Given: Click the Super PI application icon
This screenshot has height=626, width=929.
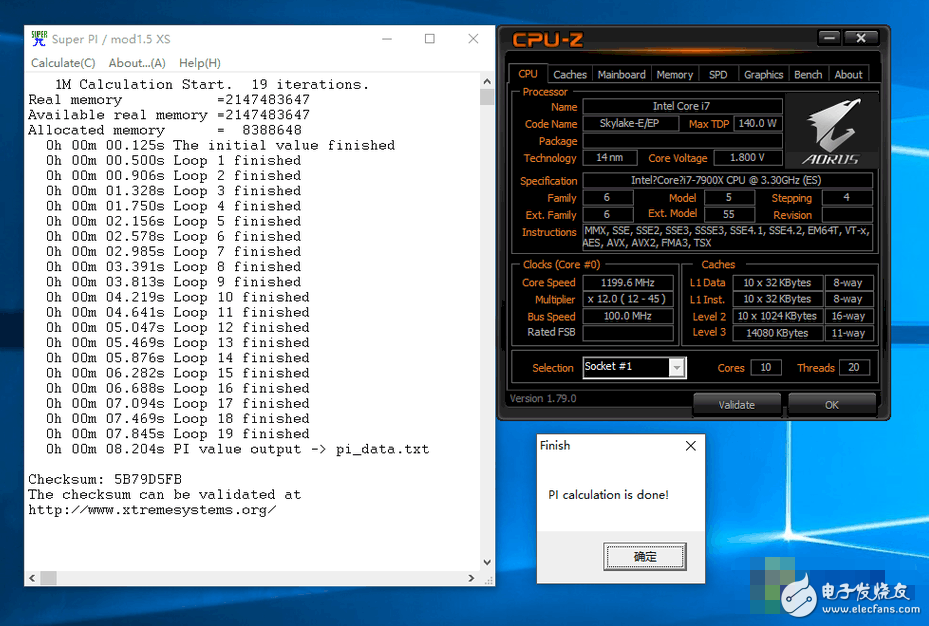Looking at the screenshot, I should click(37, 38).
